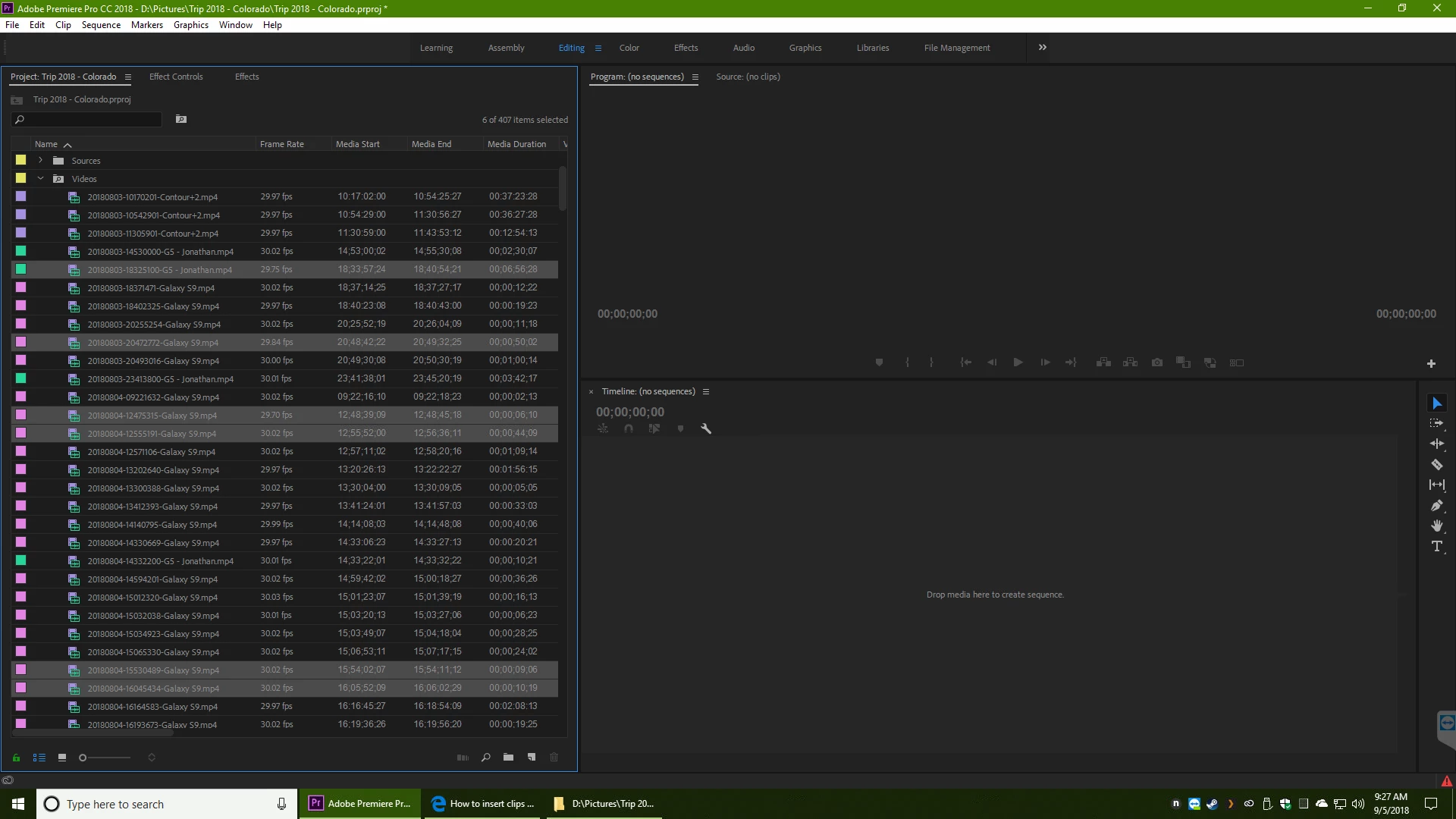Select the Type tool
Image resolution: width=1456 pixels, height=819 pixels.
coord(1436,546)
